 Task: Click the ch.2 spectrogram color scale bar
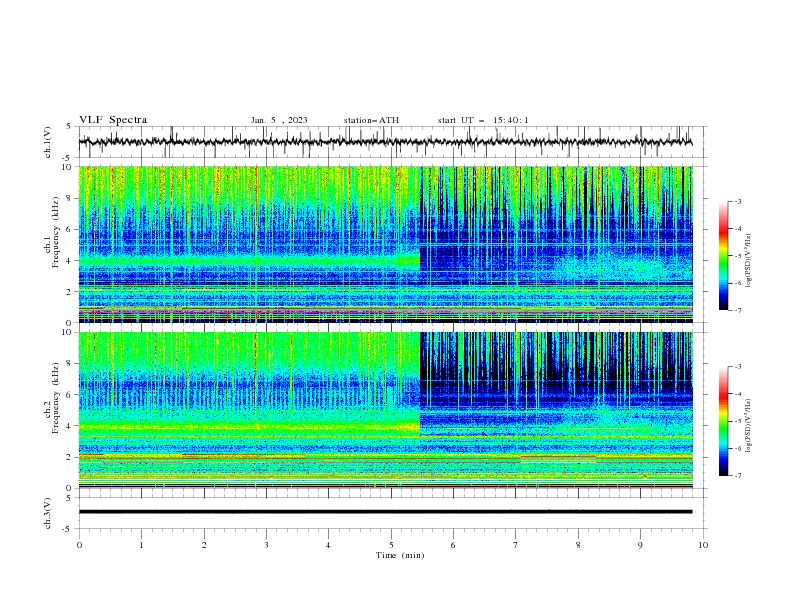(x=723, y=421)
